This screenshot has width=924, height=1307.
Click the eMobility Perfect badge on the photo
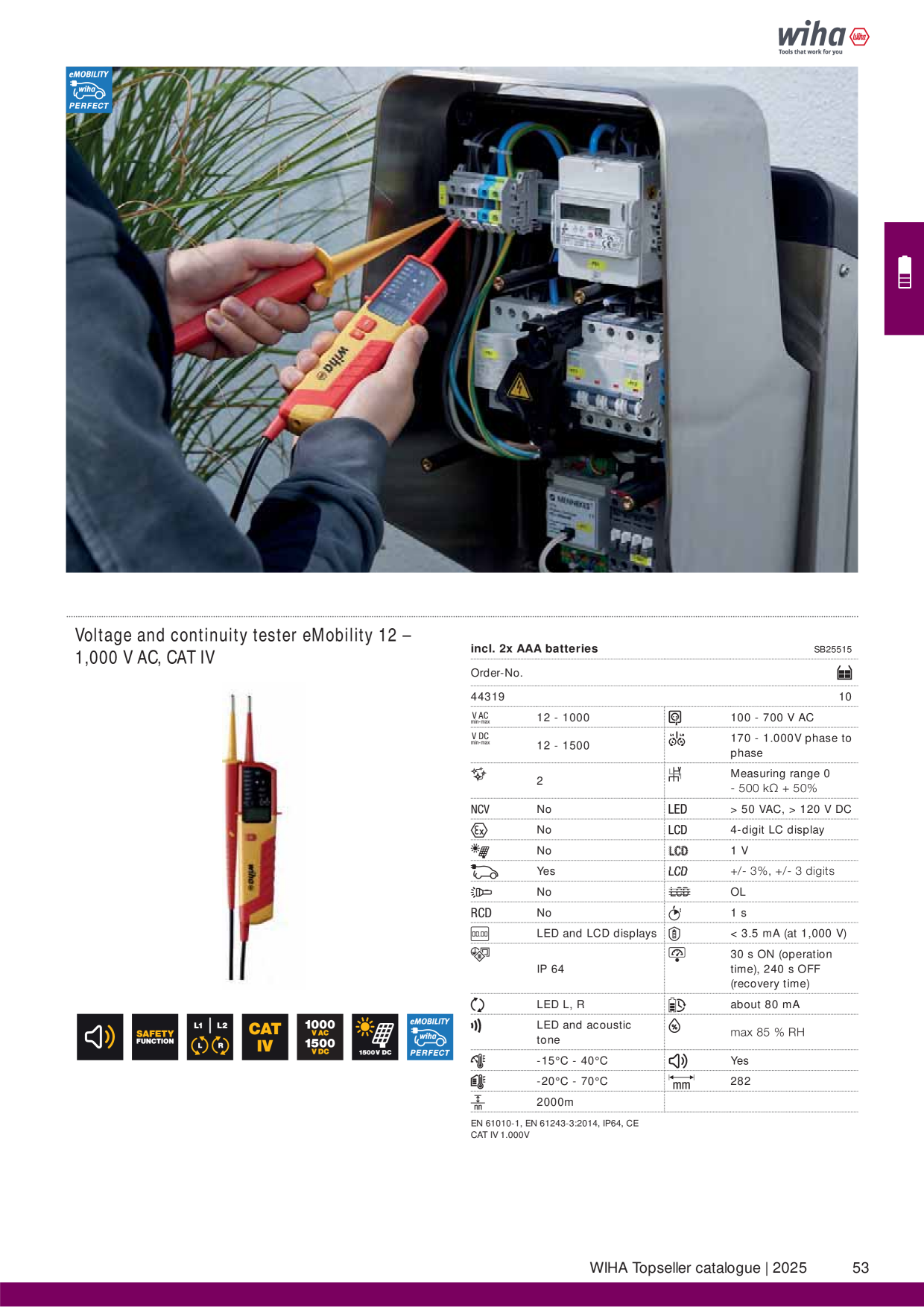tap(89, 89)
